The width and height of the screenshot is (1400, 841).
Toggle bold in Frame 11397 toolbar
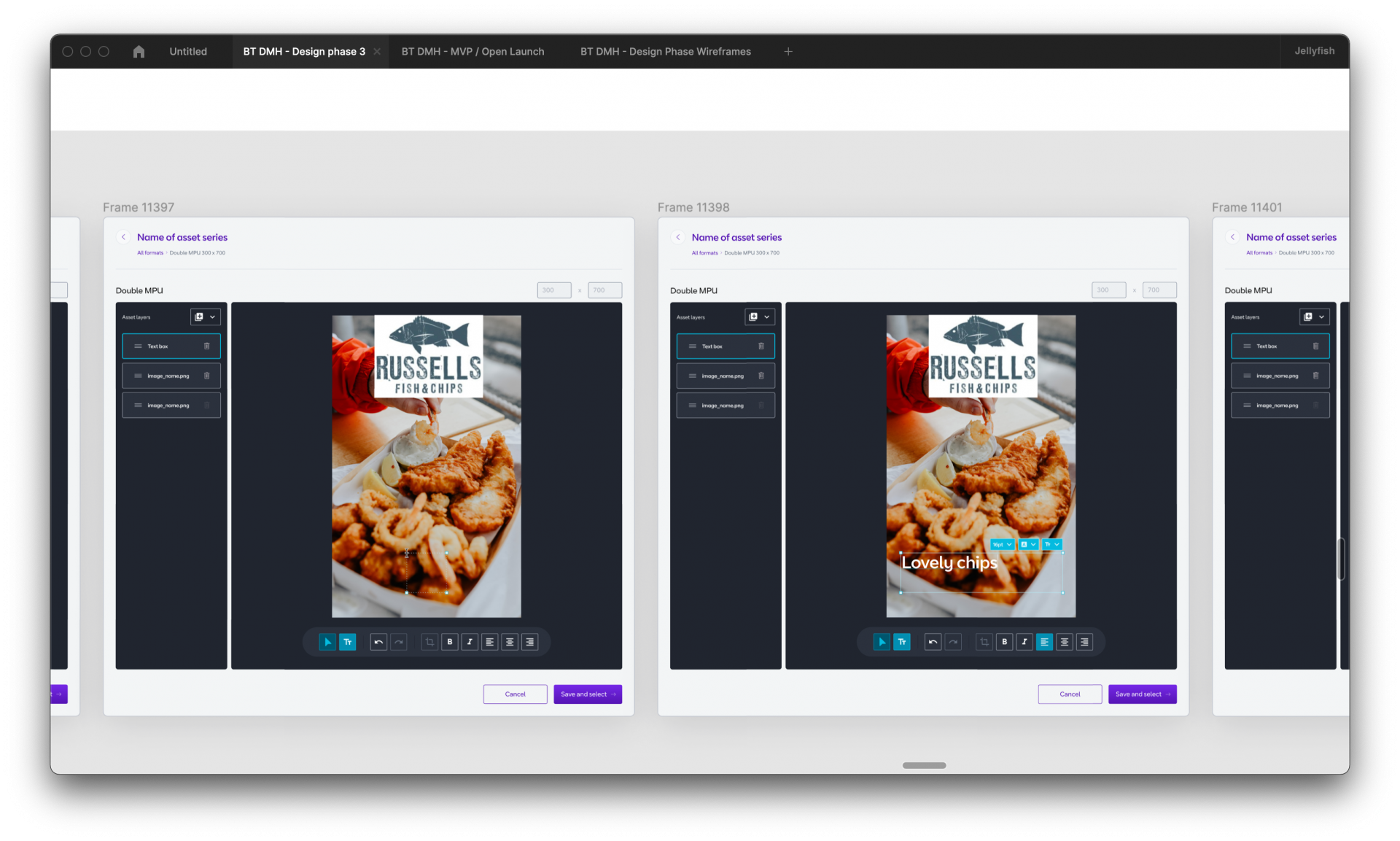point(450,642)
